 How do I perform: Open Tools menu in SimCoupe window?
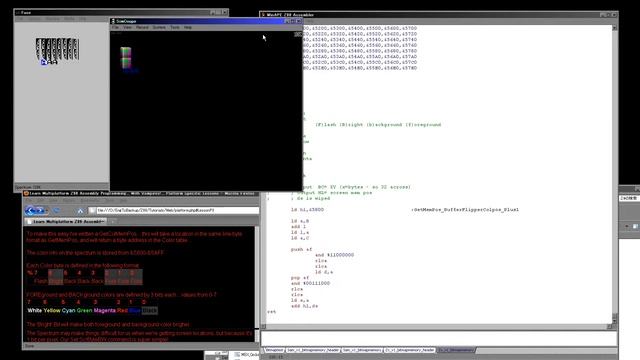[x=175, y=27]
